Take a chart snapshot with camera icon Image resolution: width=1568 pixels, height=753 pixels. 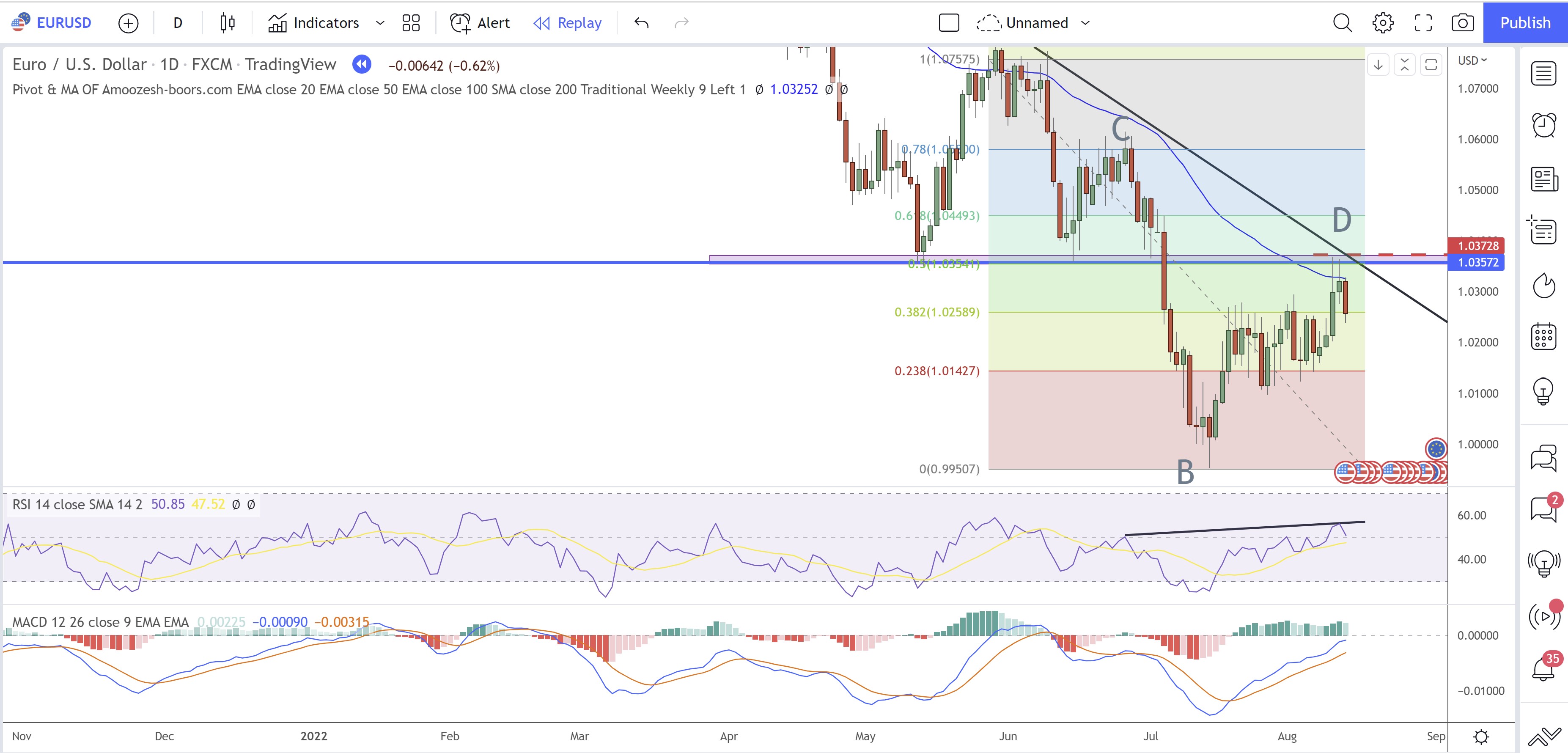tap(1462, 23)
